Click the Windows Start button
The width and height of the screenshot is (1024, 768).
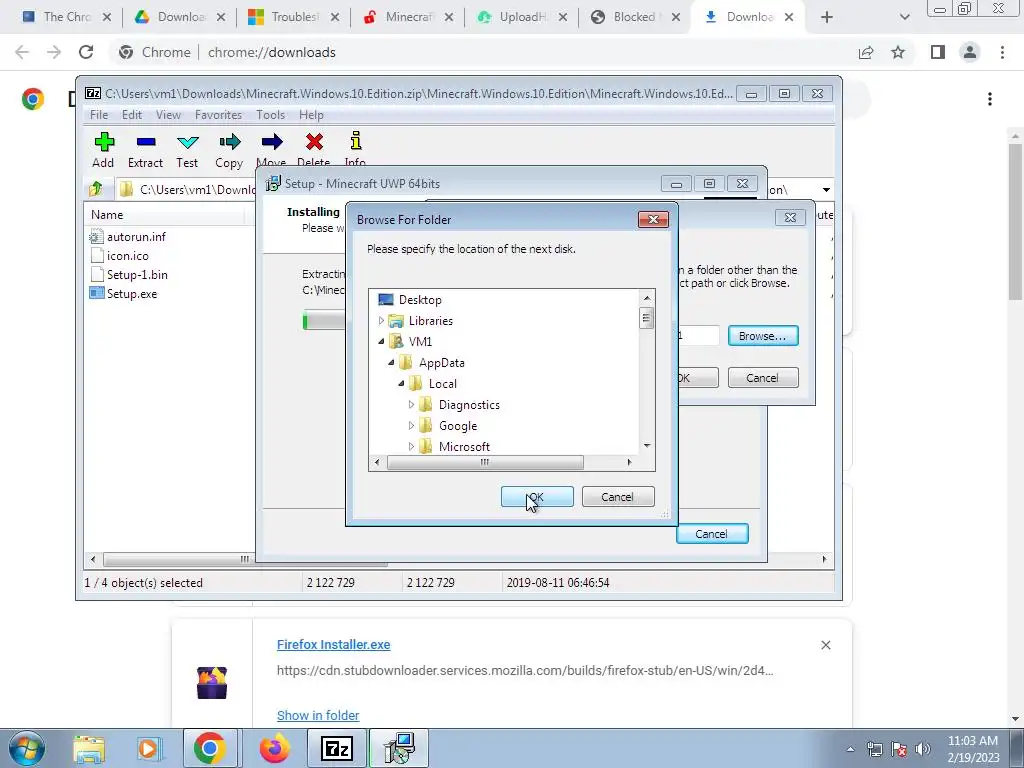pos(27,748)
